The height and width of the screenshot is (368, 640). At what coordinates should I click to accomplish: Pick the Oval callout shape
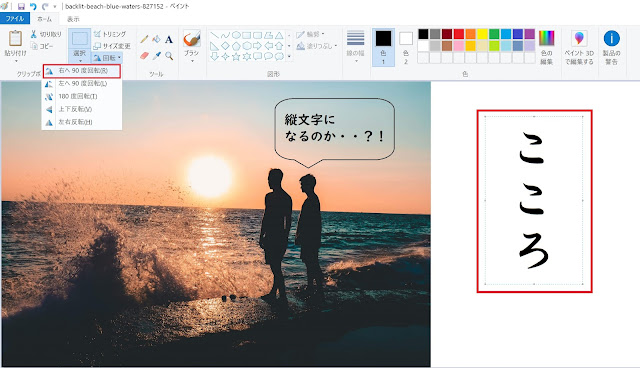pos(268,56)
